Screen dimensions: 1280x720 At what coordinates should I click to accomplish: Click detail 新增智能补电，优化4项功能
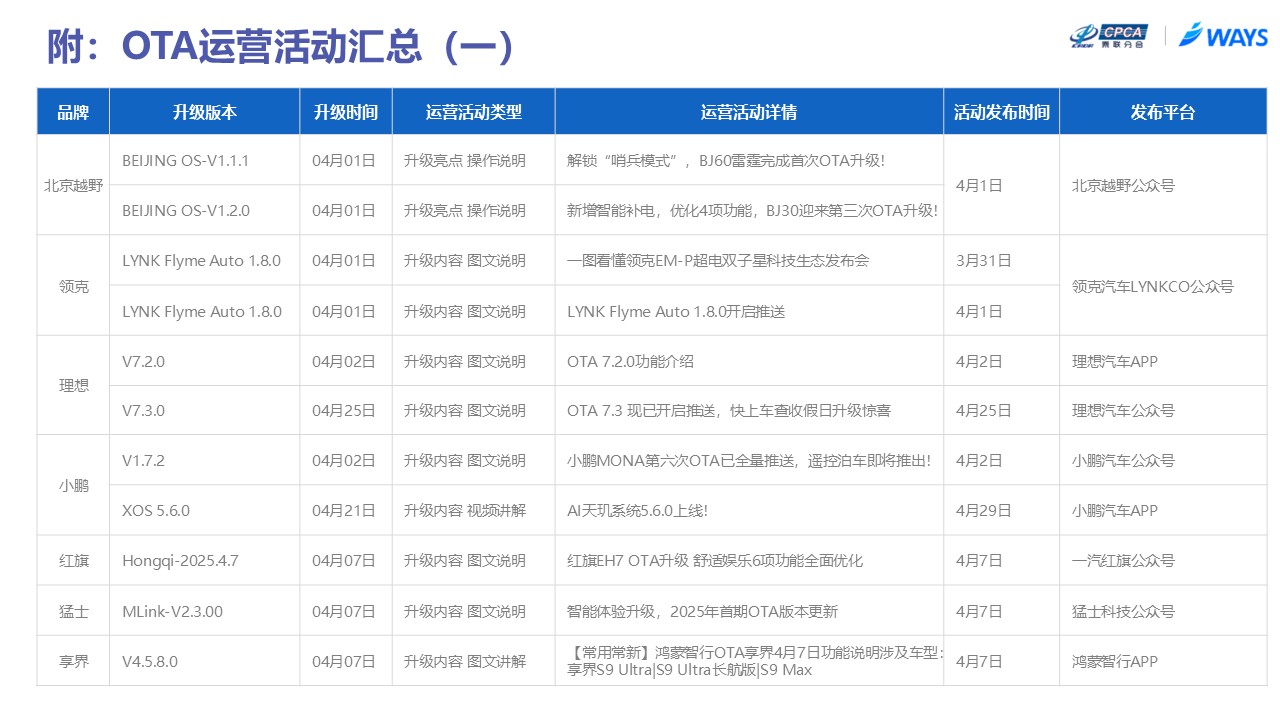[752, 210]
